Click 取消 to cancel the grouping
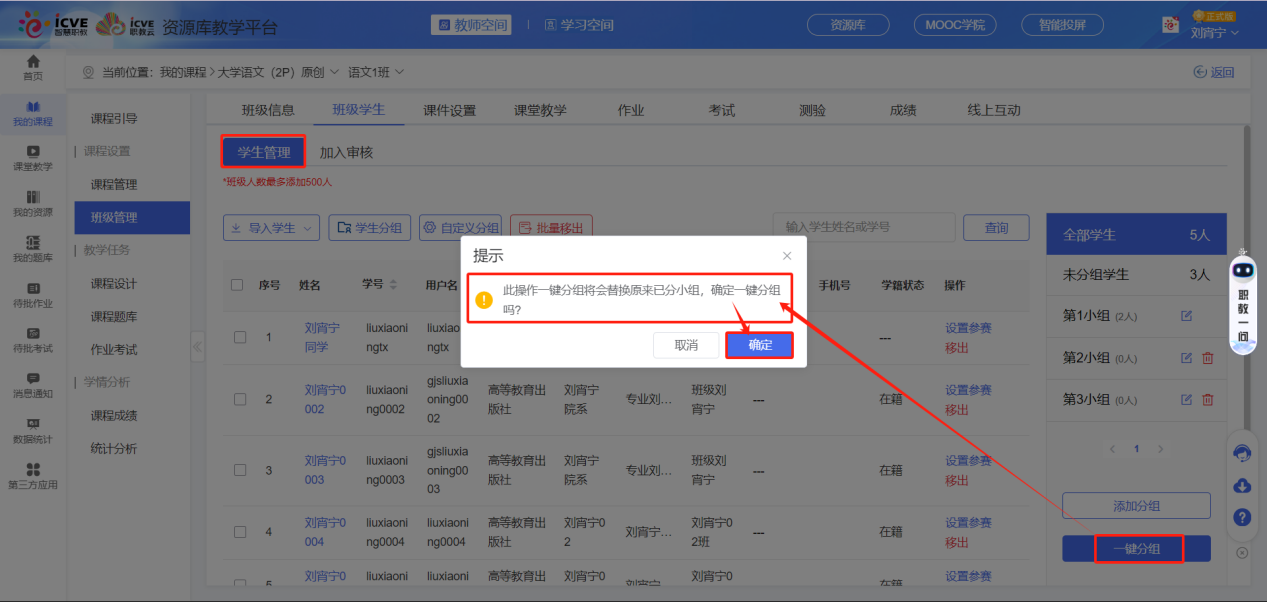The height and width of the screenshot is (602, 1267). (686, 345)
